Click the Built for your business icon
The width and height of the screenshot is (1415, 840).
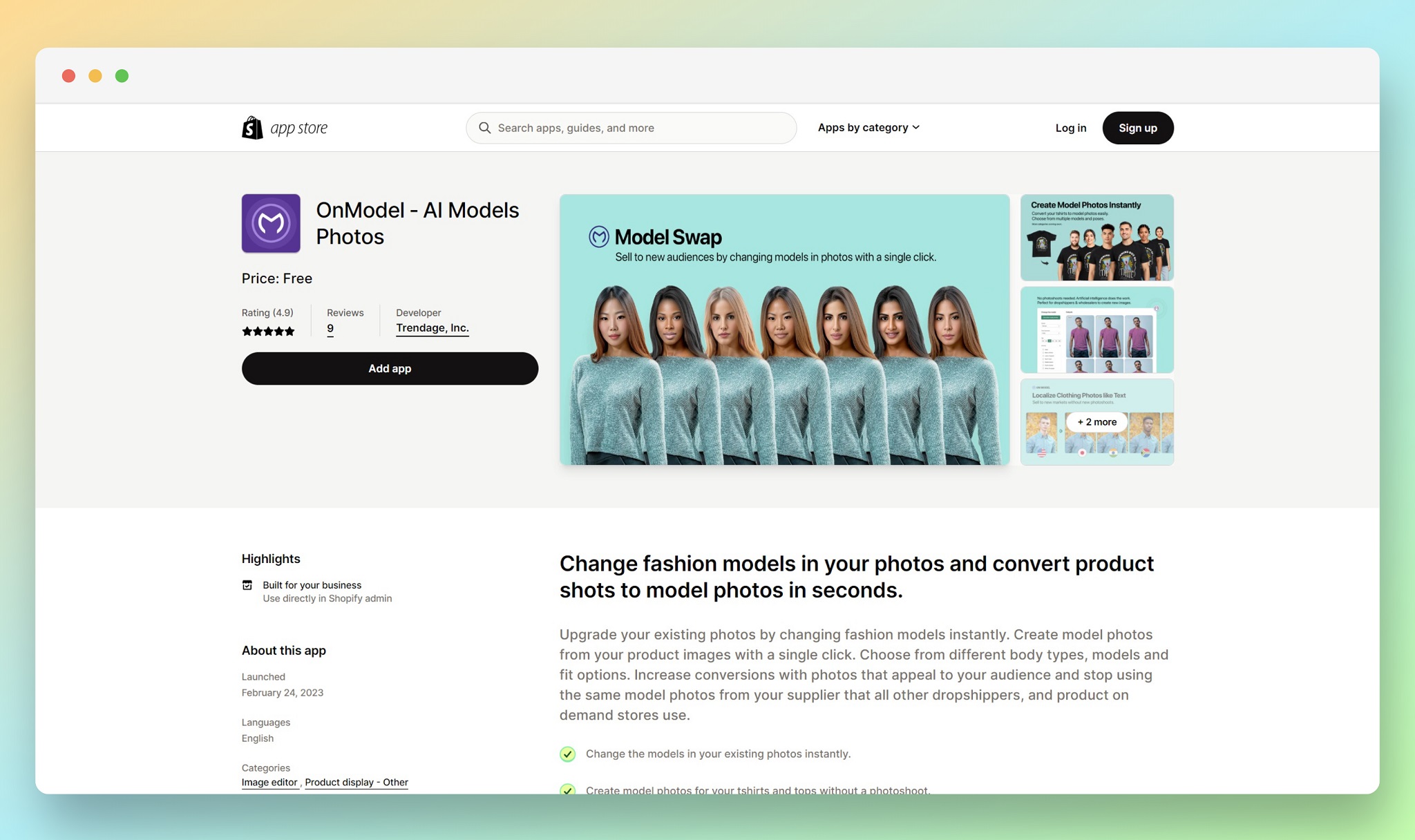(247, 585)
